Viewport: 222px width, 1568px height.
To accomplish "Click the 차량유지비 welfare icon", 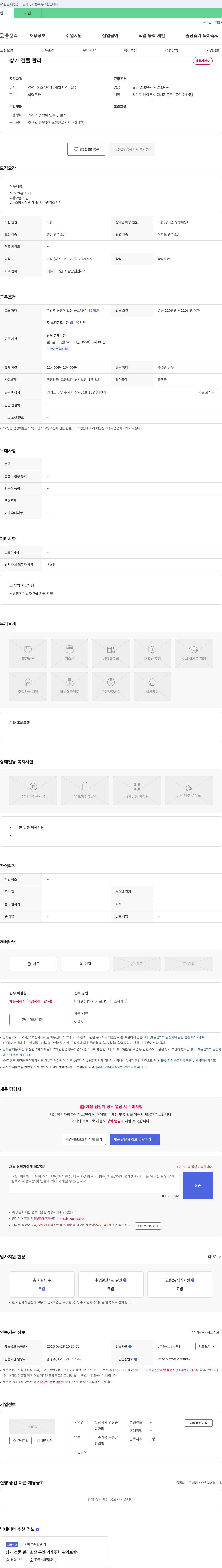I will tap(111, 654).
